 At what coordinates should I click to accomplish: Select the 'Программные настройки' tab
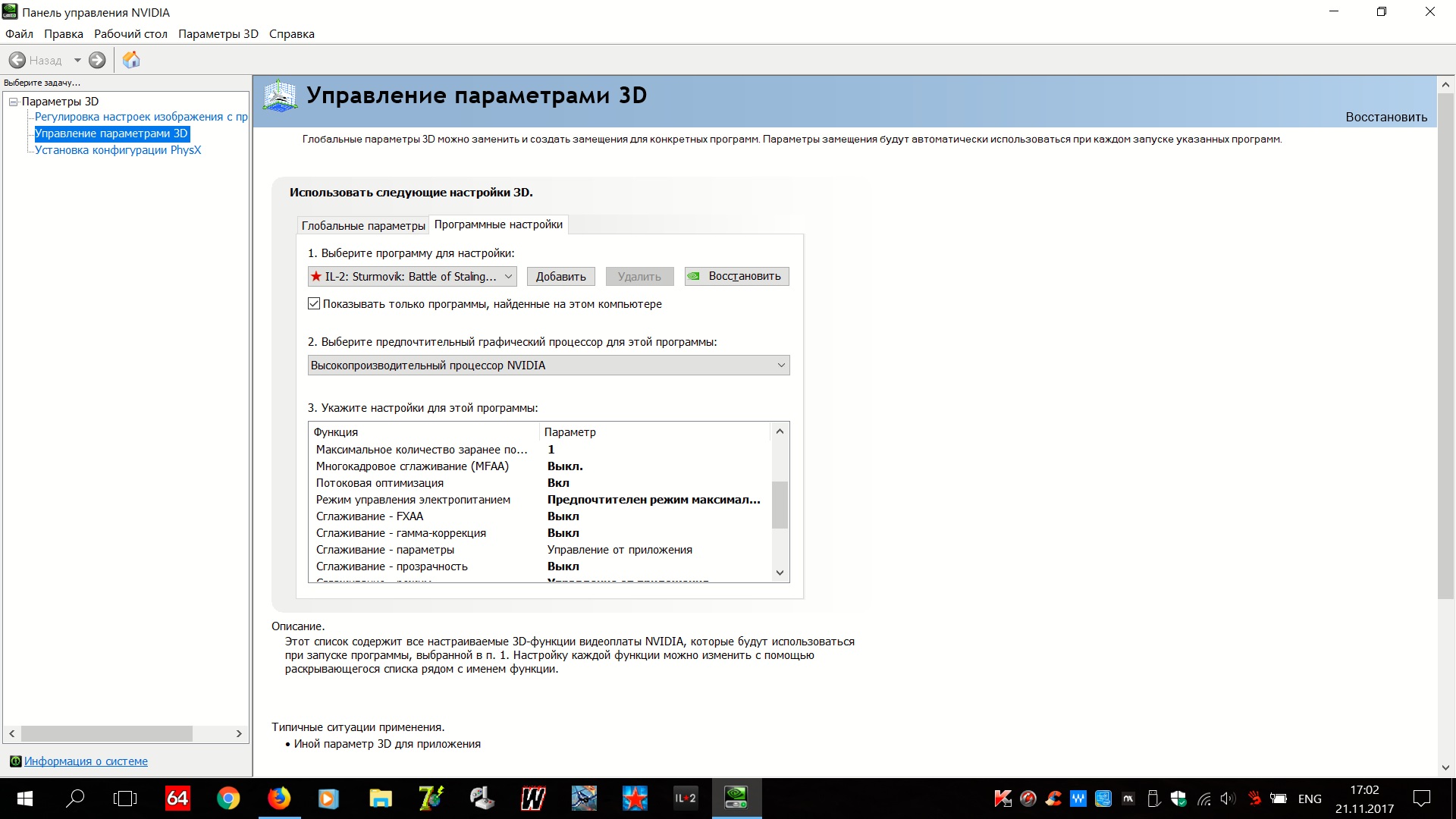pos(498,224)
